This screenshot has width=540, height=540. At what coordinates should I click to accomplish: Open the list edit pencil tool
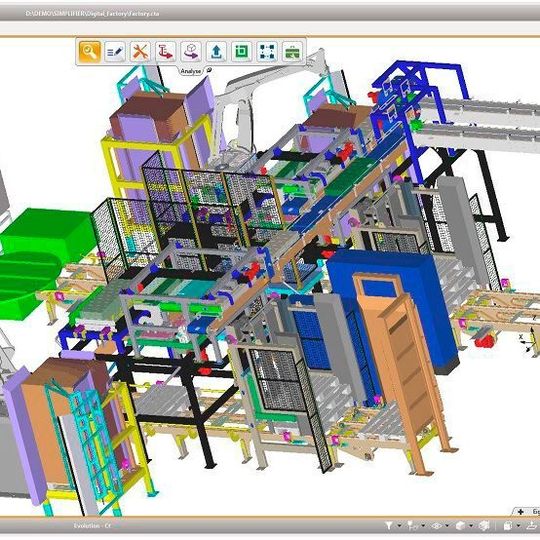click(115, 52)
